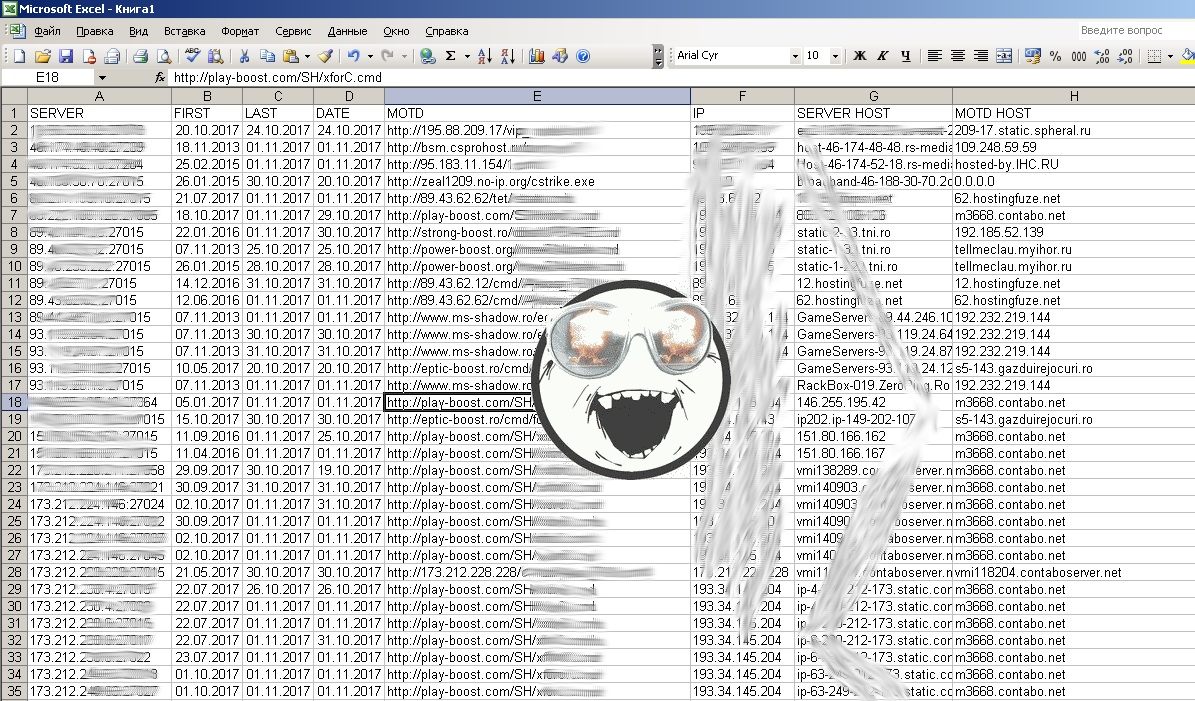This screenshot has height=701, width=1195.
Task: Select the Format Painter brush
Action: [325, 56]
